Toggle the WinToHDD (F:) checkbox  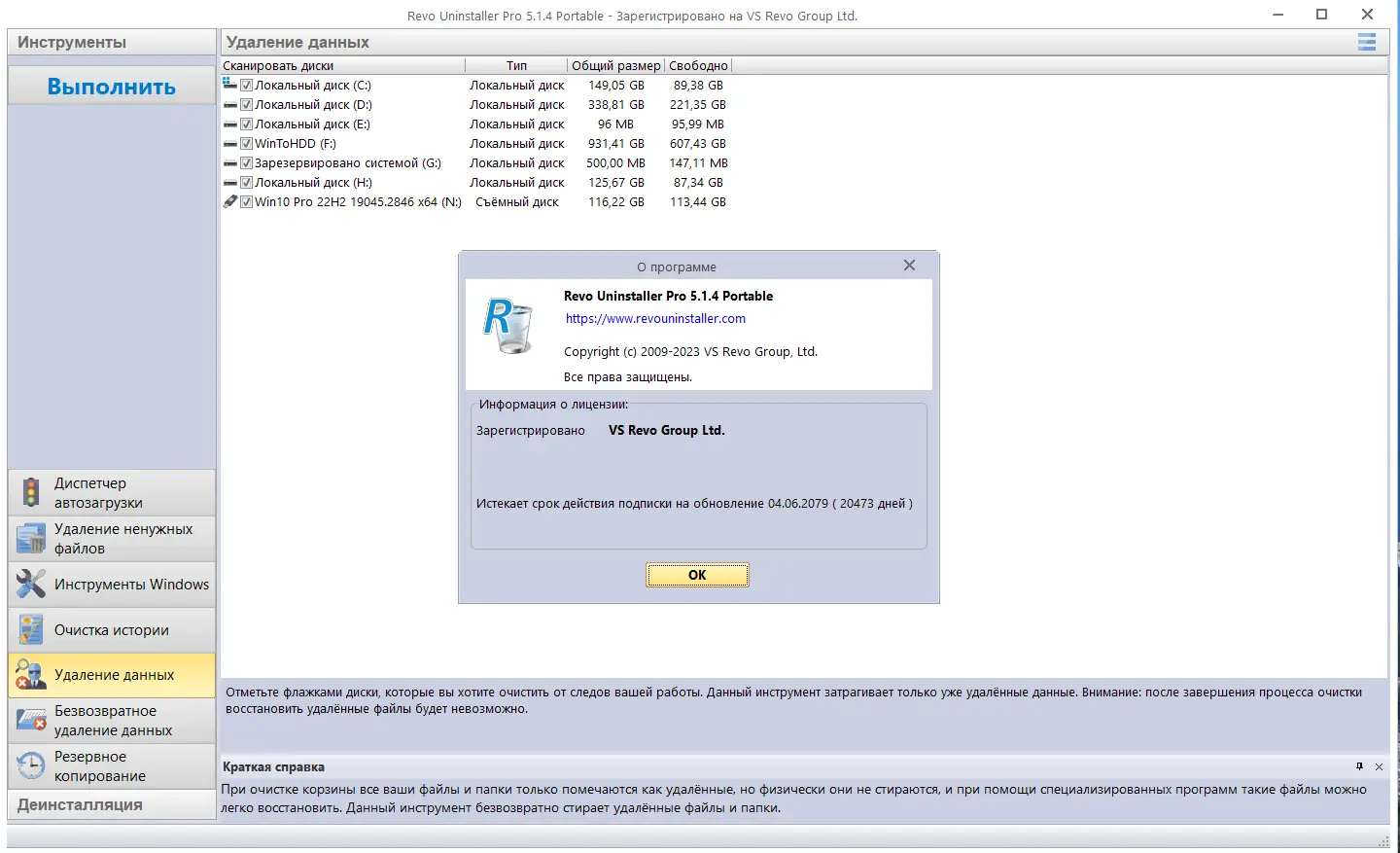click(247, 143)
